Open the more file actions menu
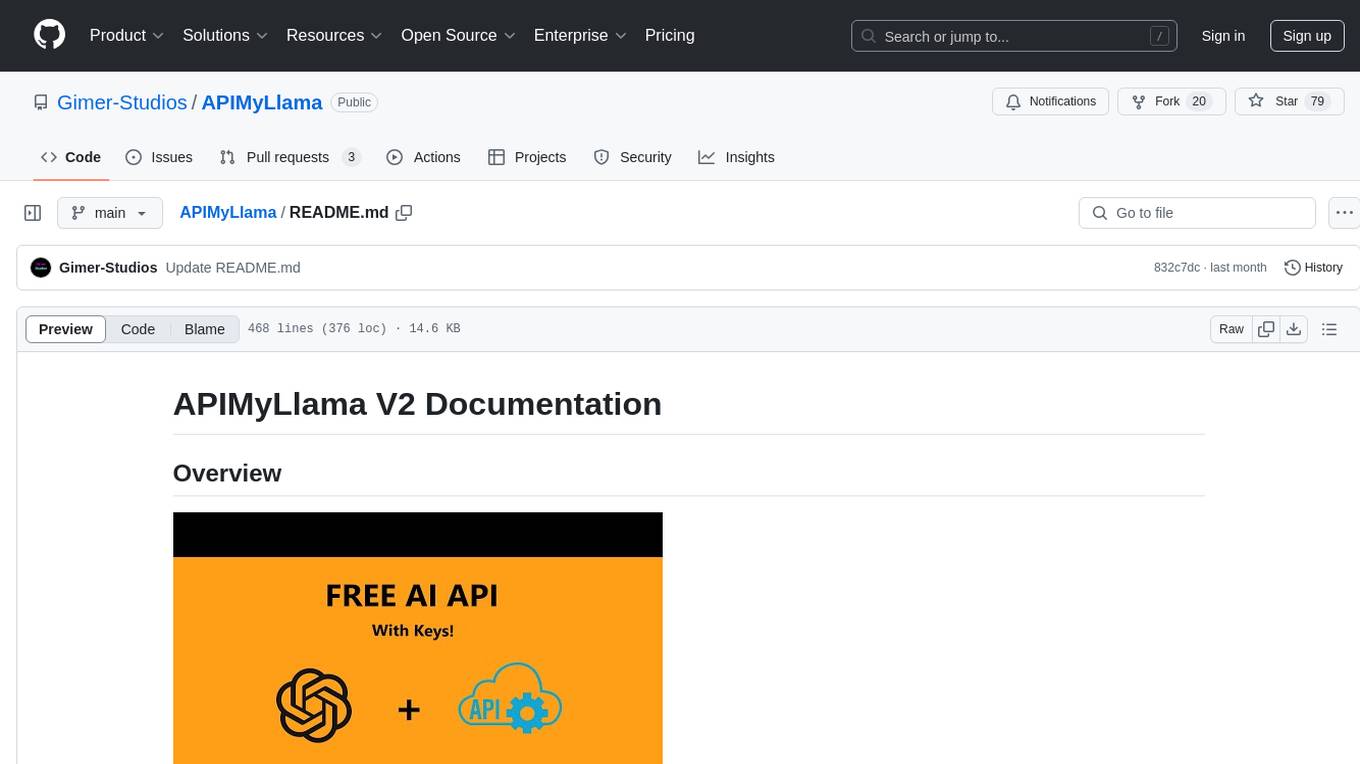Image resolution: width=1360 pixels, height=764 pixels. (1345, 213)
